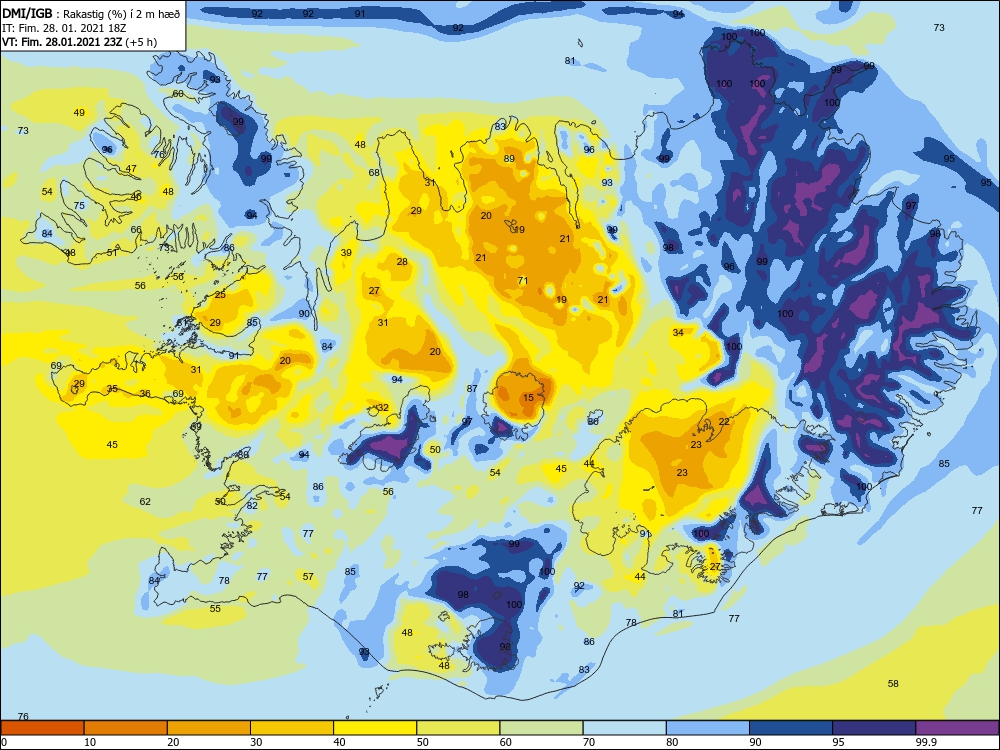
Task: Click the '10' legend tick label
Action: (90, 742)
